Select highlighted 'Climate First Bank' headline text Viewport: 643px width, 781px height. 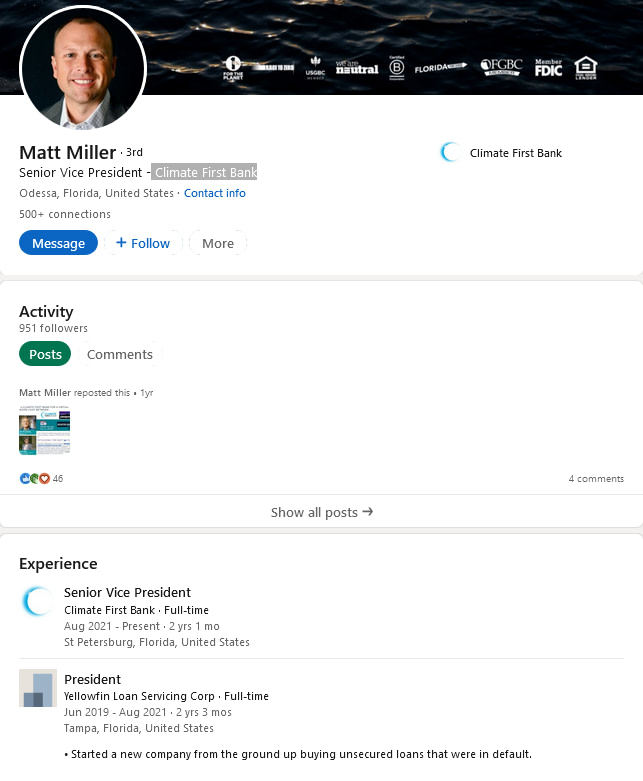point(204,172)
